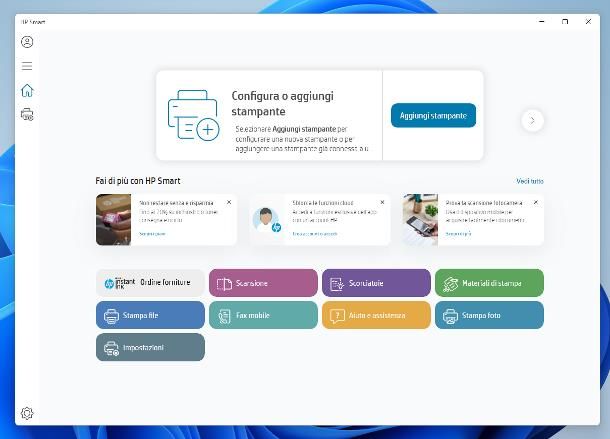The image size is (610, 439).
Task: Click the add-printer illustration icon
Action: pos(193,115)
